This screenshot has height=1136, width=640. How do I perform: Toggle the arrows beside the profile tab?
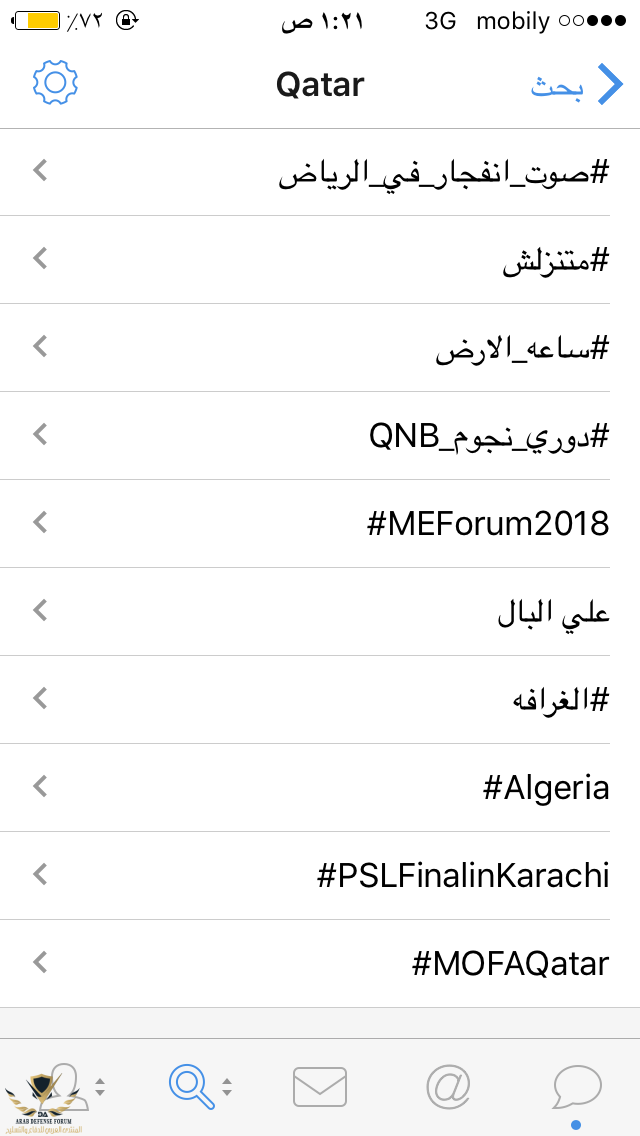[x=100, y=1087]
